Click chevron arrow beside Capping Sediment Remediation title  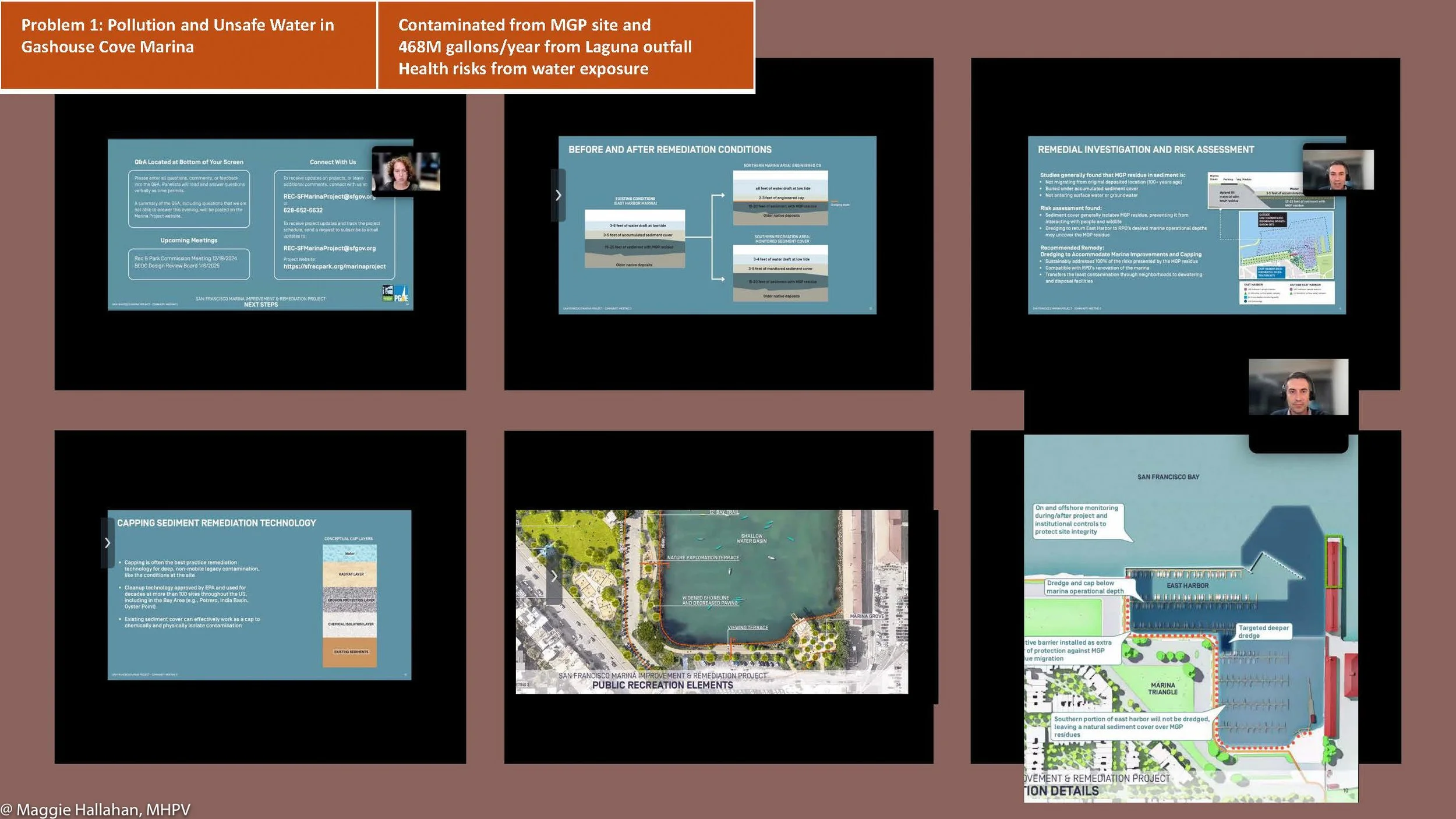107,543
